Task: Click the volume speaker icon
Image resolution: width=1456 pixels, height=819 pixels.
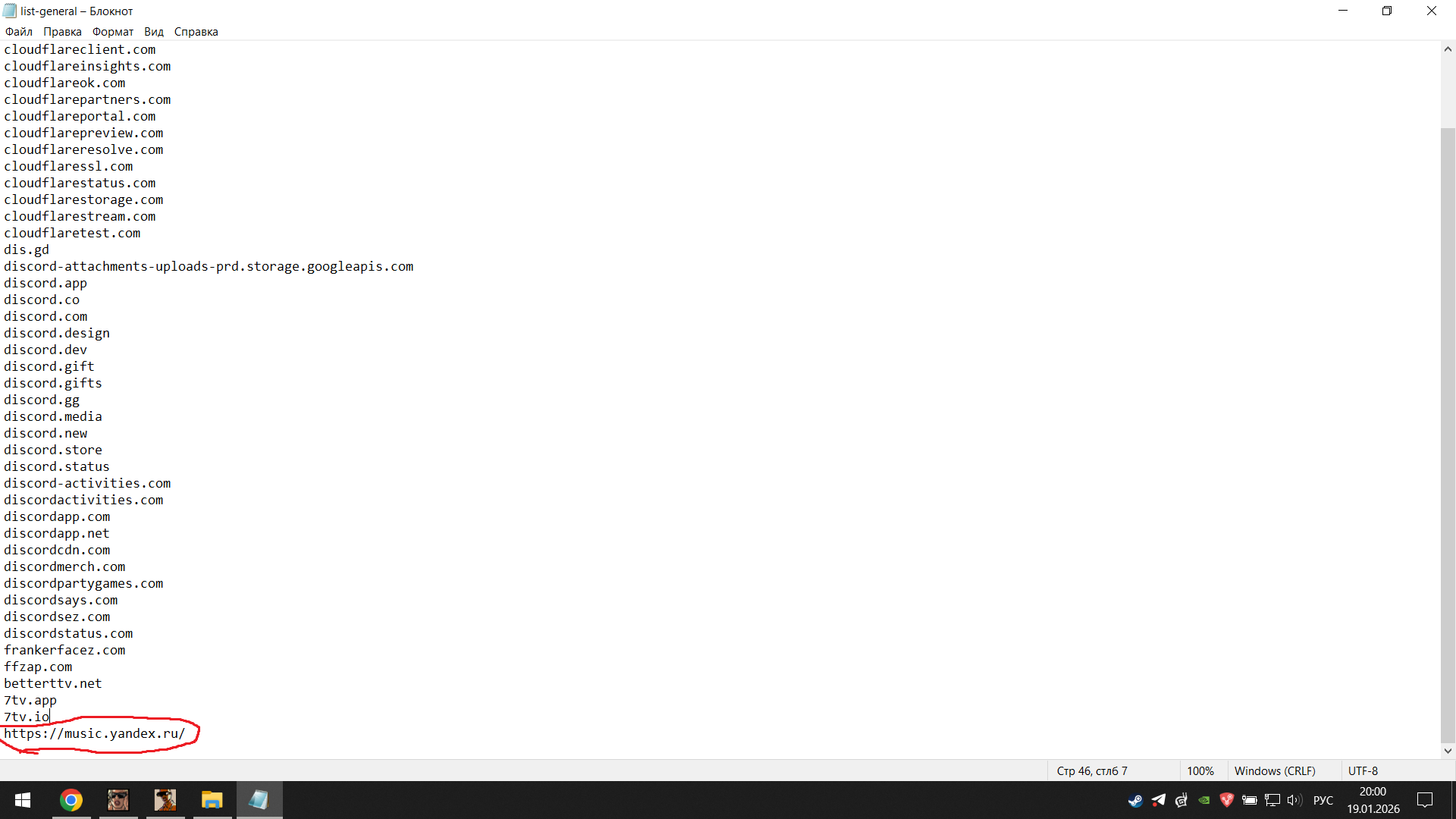Action: (1294, 800)
